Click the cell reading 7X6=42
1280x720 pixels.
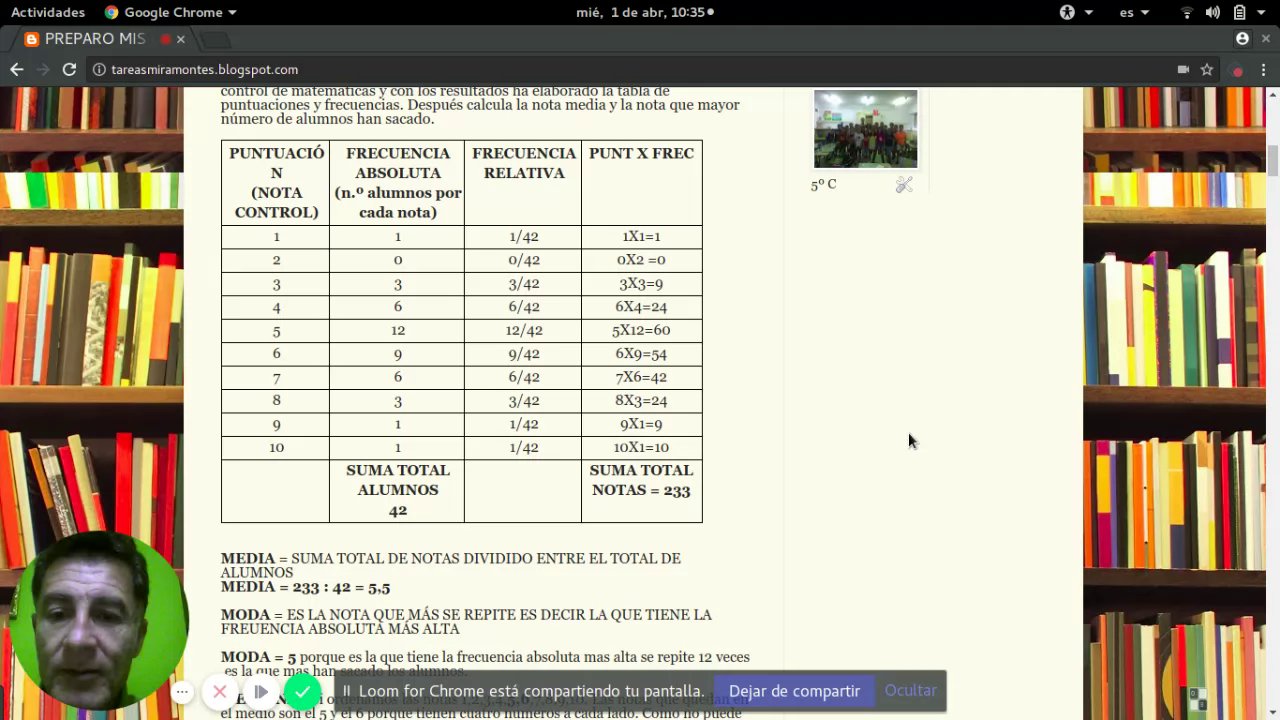tap(641, 377)
